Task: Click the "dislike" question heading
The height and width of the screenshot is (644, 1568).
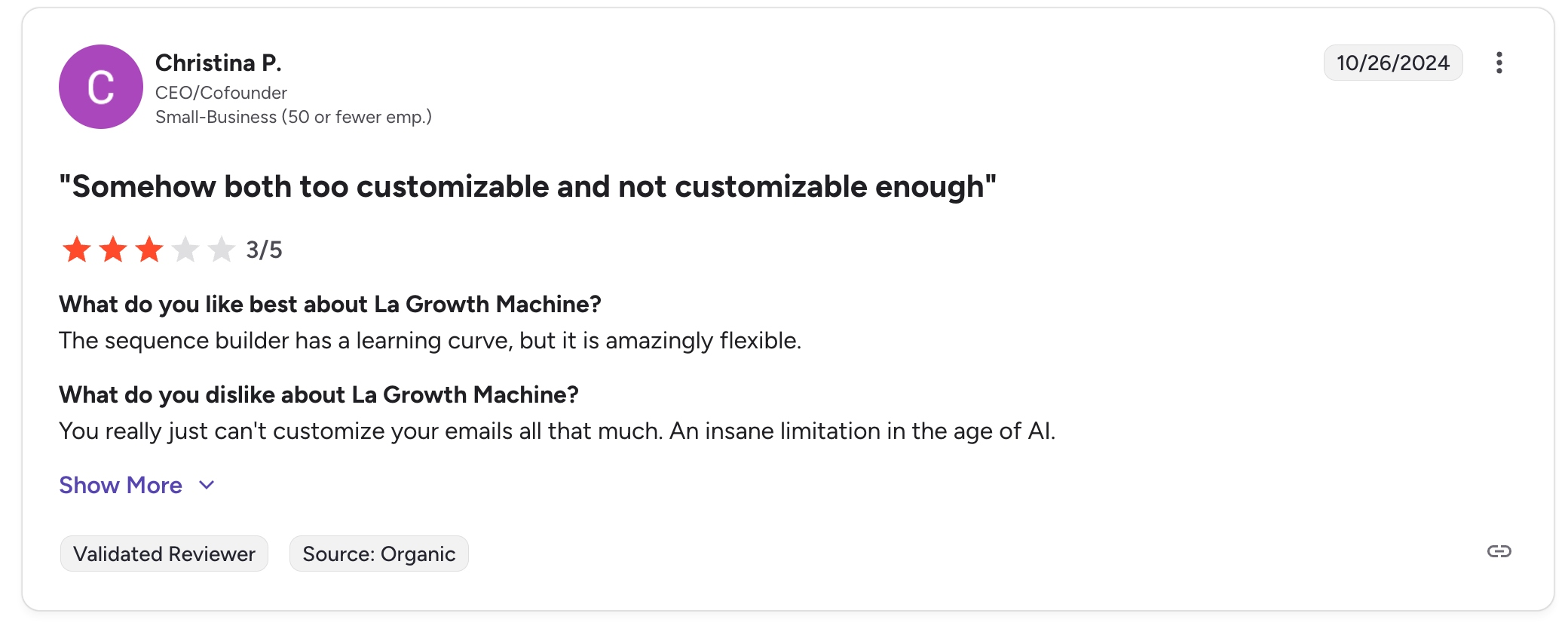Action: click(x=318, y=394)
